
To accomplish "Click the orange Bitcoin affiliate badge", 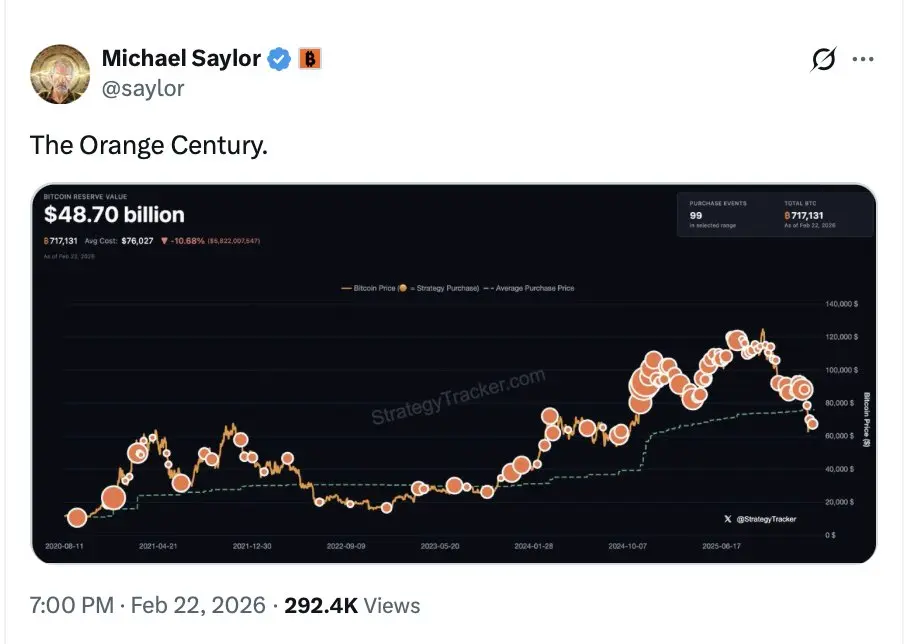I will pyautogui.click(x=310, y=59).
